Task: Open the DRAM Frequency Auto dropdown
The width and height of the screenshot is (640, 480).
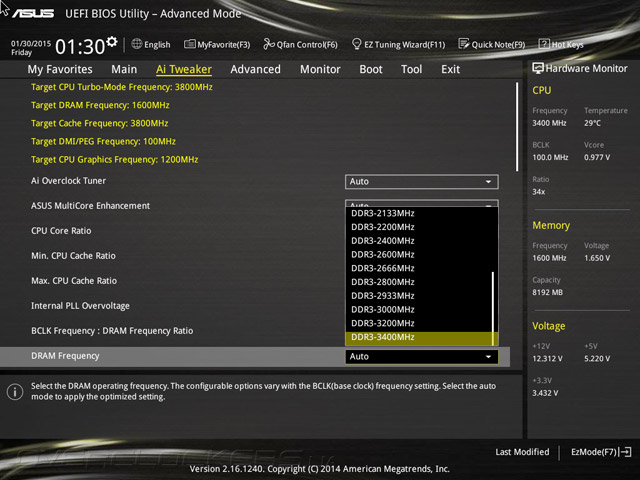Action: 422,357
